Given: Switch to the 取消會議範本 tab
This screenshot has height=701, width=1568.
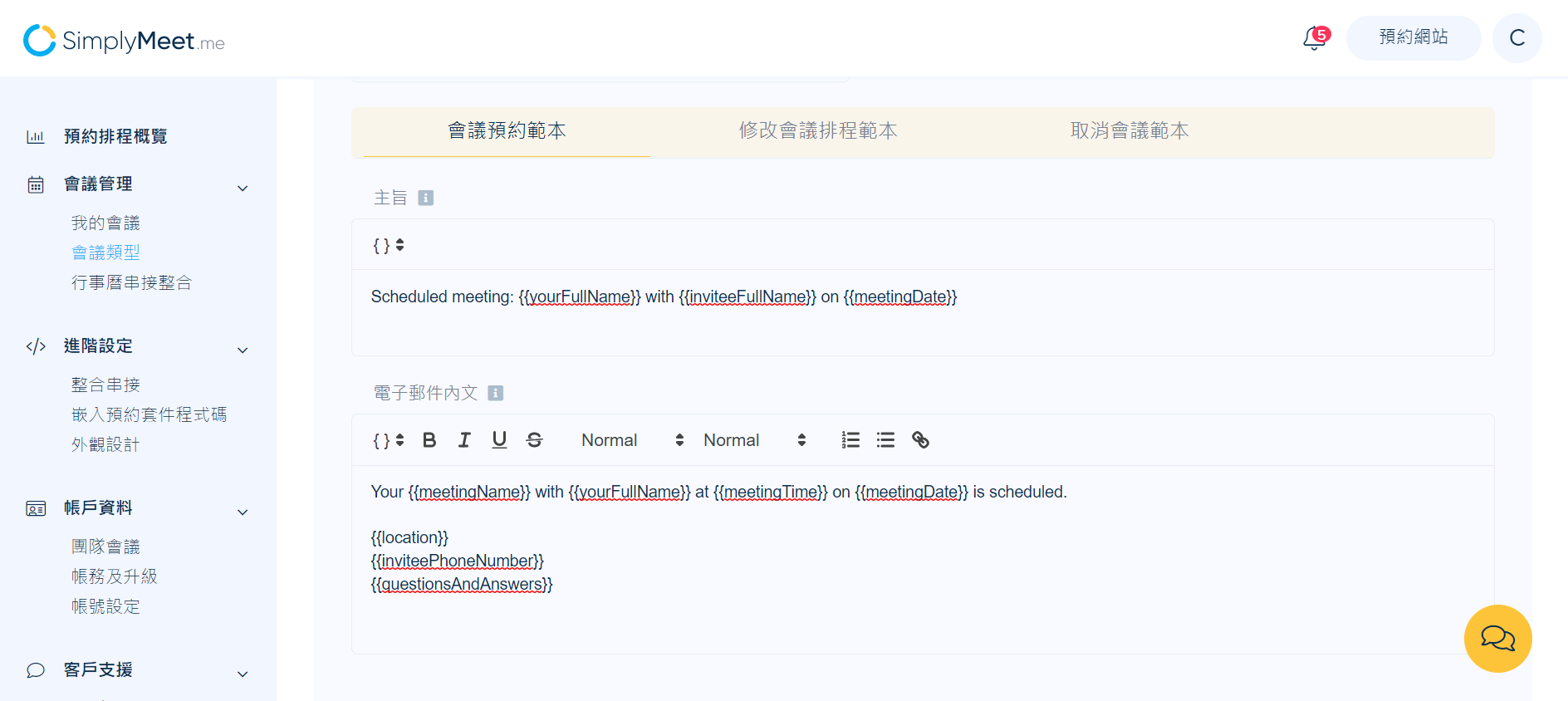Looking at the screenshot, I should 1129,131.
